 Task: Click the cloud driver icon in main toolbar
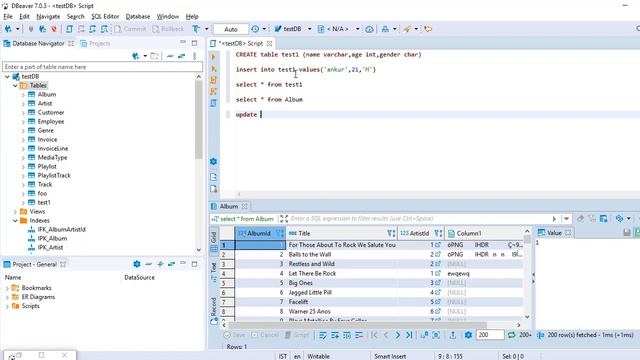(369, 29)
